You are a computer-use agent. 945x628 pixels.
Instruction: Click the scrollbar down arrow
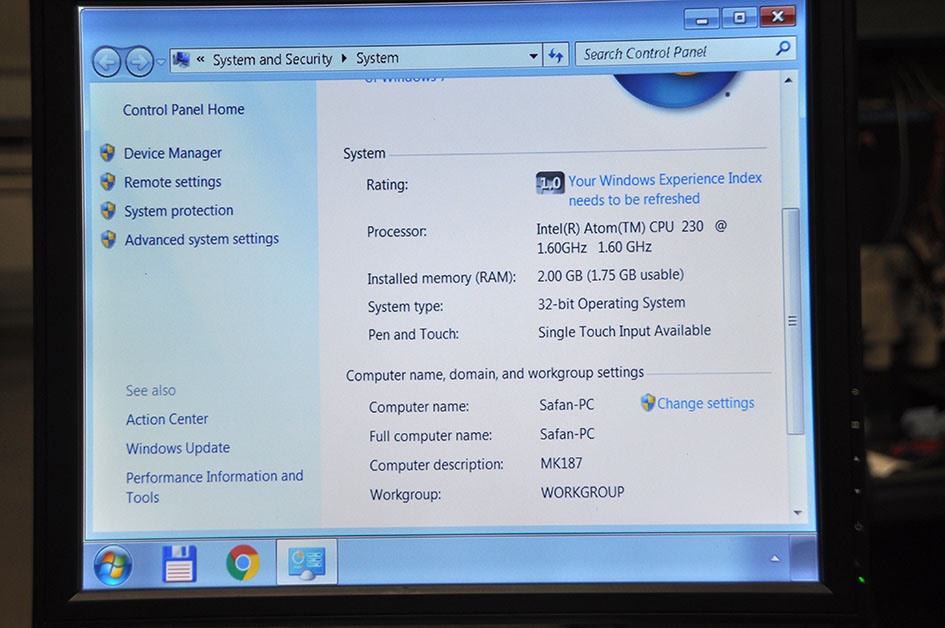point(797,513)
